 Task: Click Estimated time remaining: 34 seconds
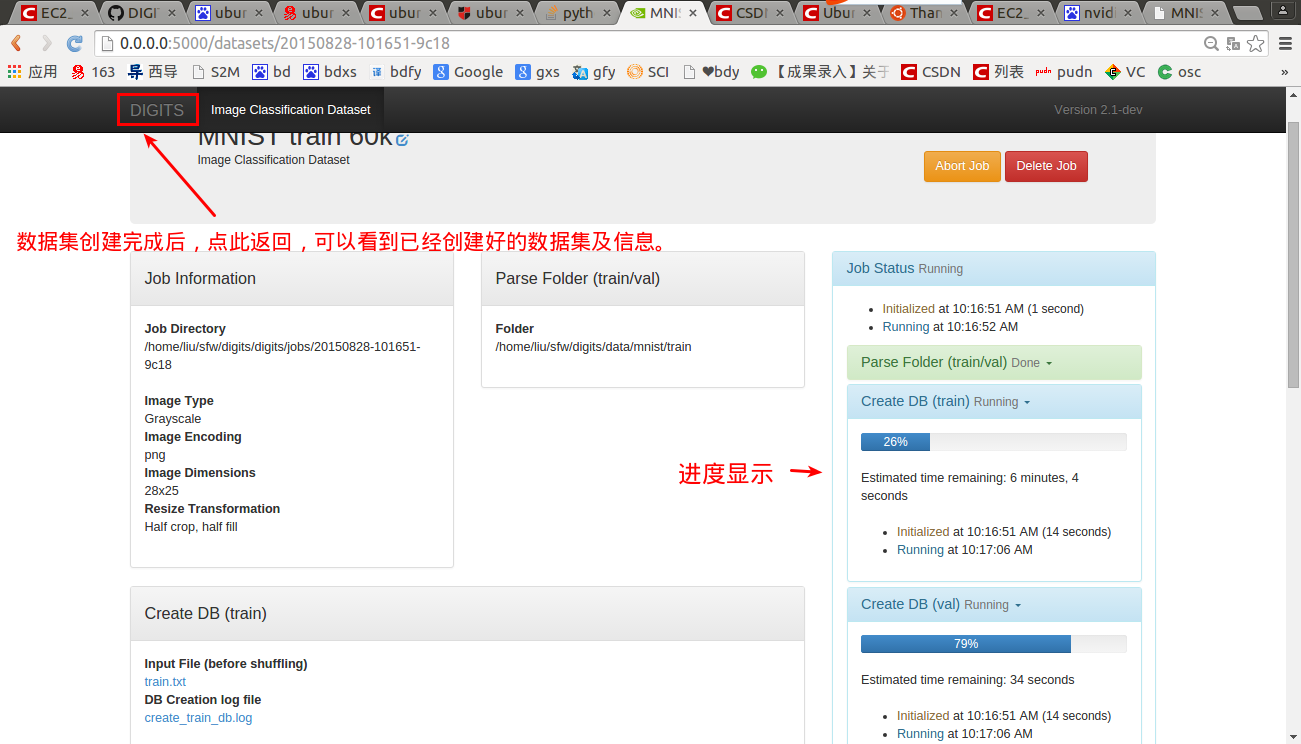(968, 680)
